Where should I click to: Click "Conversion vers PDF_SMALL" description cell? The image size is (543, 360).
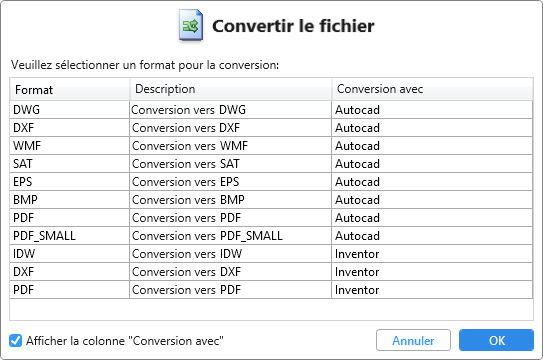coord(231,236)
